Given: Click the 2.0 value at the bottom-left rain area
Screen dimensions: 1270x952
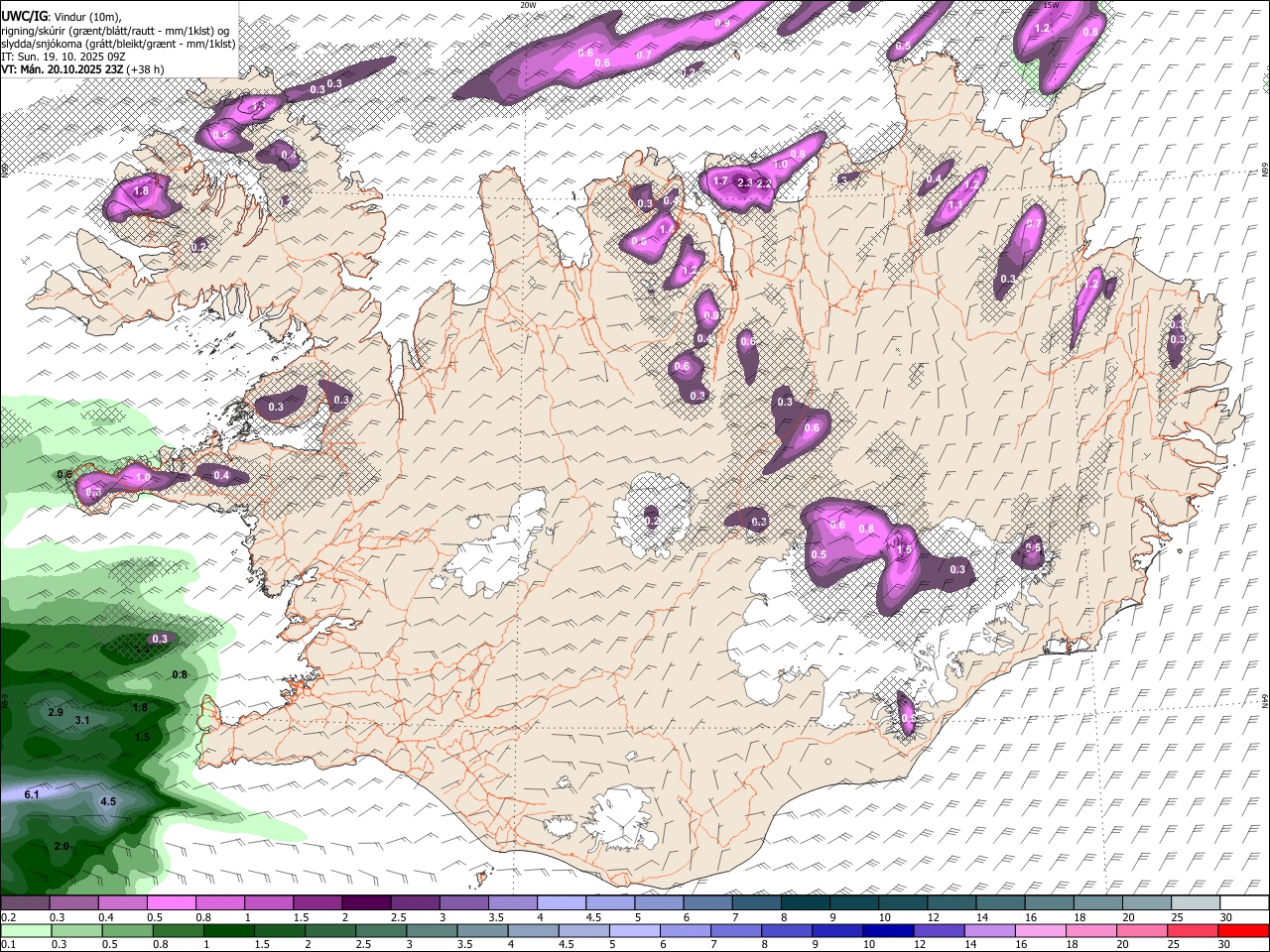Looking at the screenshot, I should pos(62,846).
